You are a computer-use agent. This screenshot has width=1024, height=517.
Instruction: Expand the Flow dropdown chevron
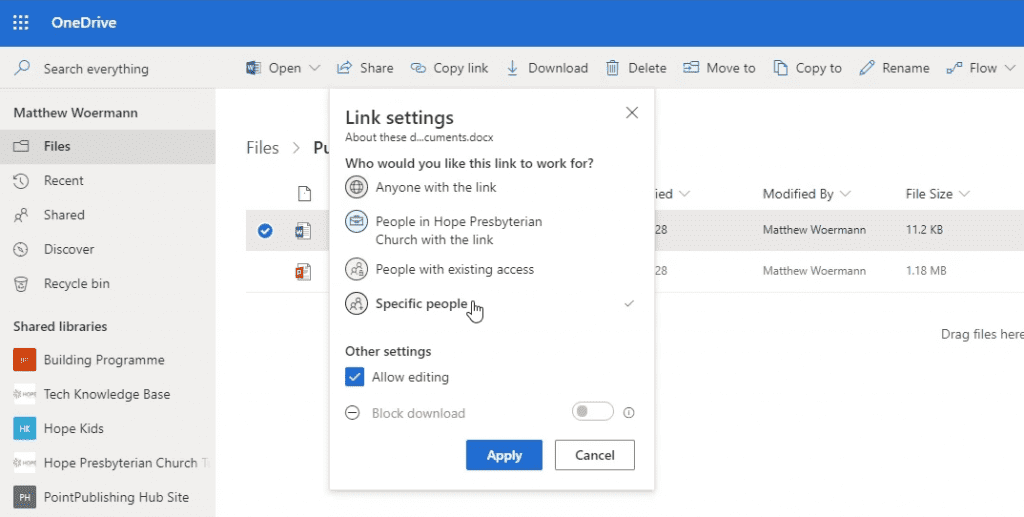click(x=1010, y=68)
